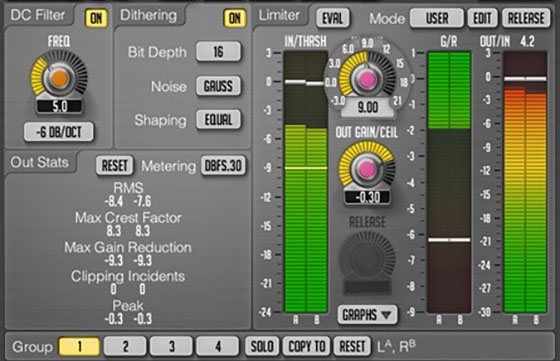Click the Peak label in Out Stats

[x=128, y=306]
